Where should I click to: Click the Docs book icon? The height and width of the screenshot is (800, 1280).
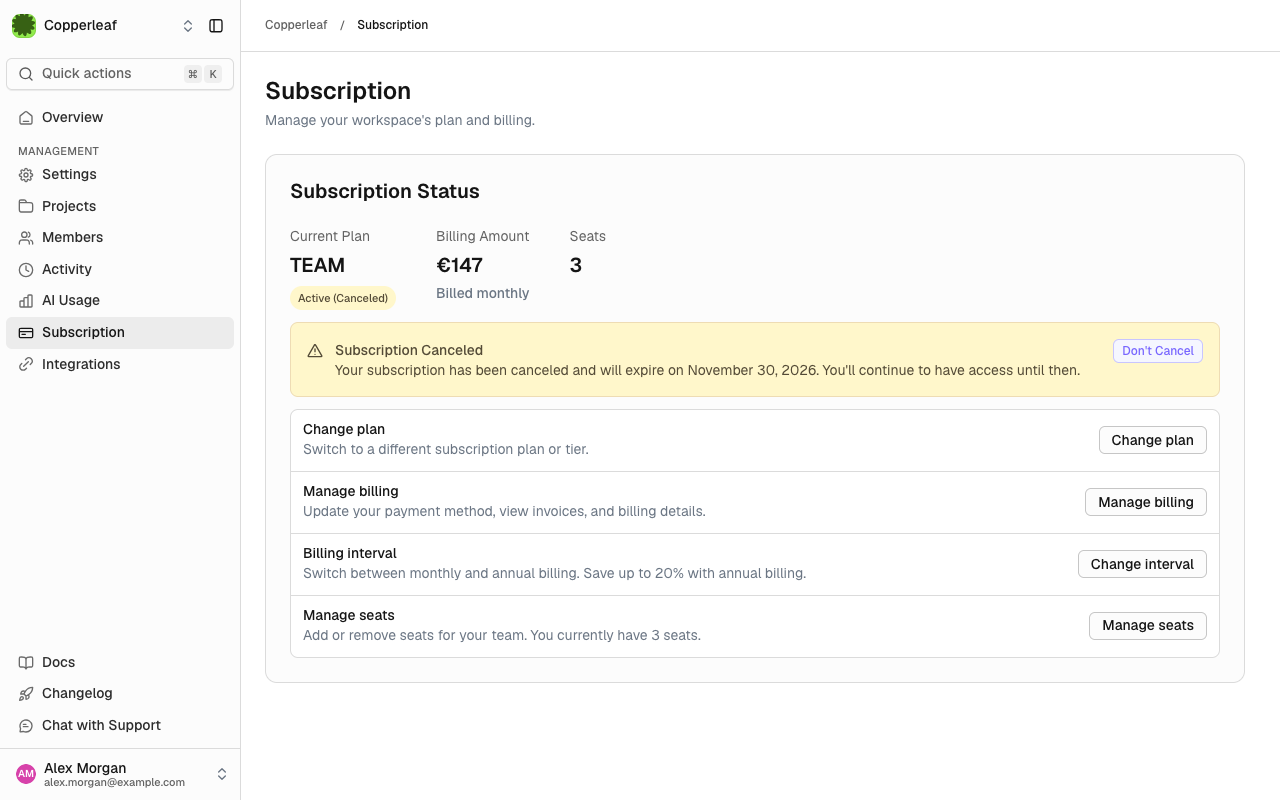[x=26, y=663]
